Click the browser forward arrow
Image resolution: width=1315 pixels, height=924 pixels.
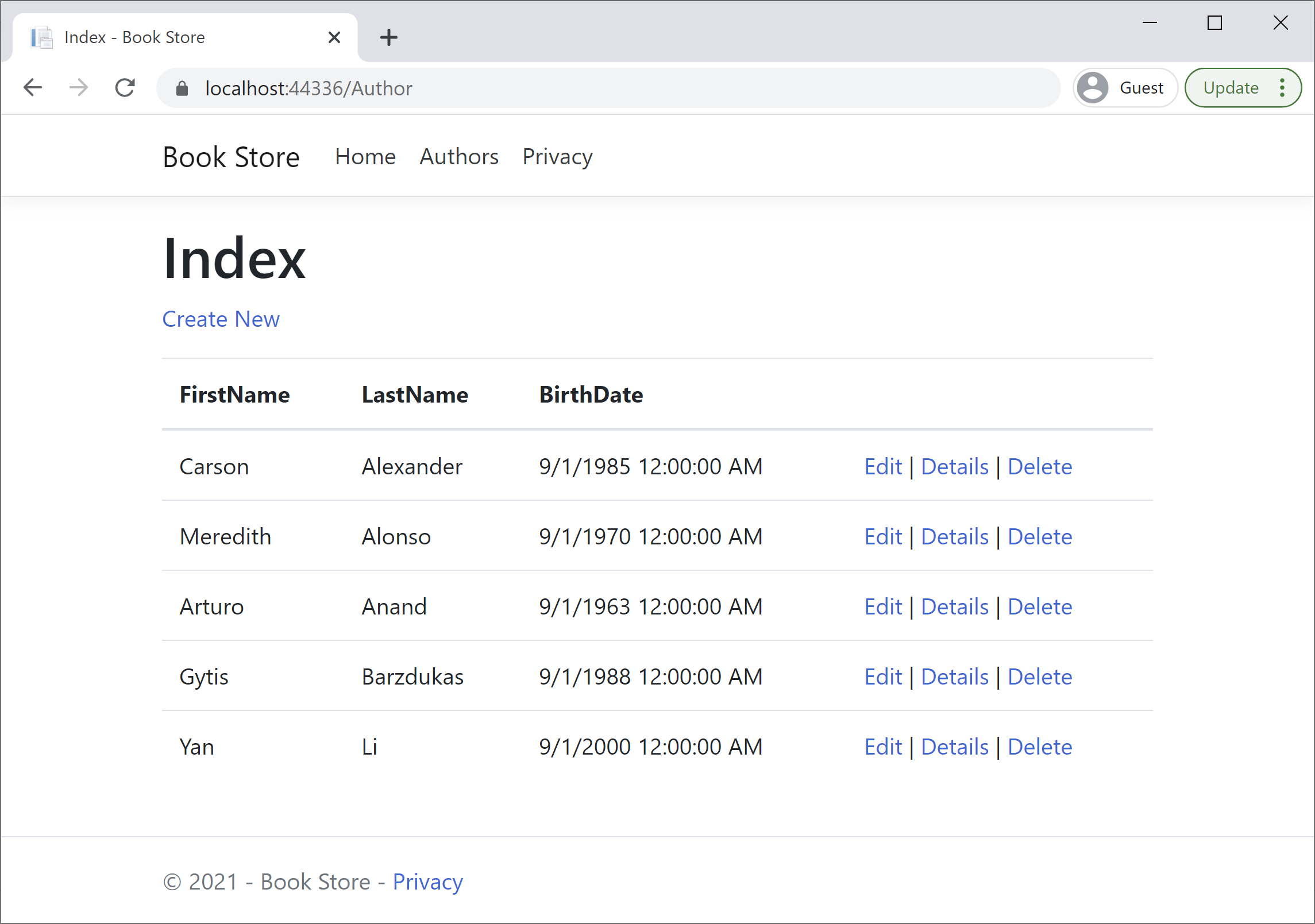(79, 88)
